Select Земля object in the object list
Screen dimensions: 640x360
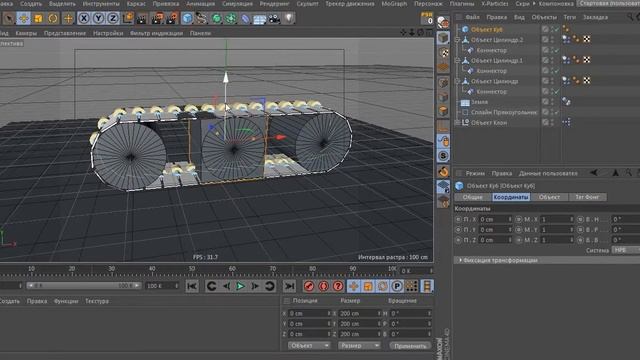tap(479, 102)
